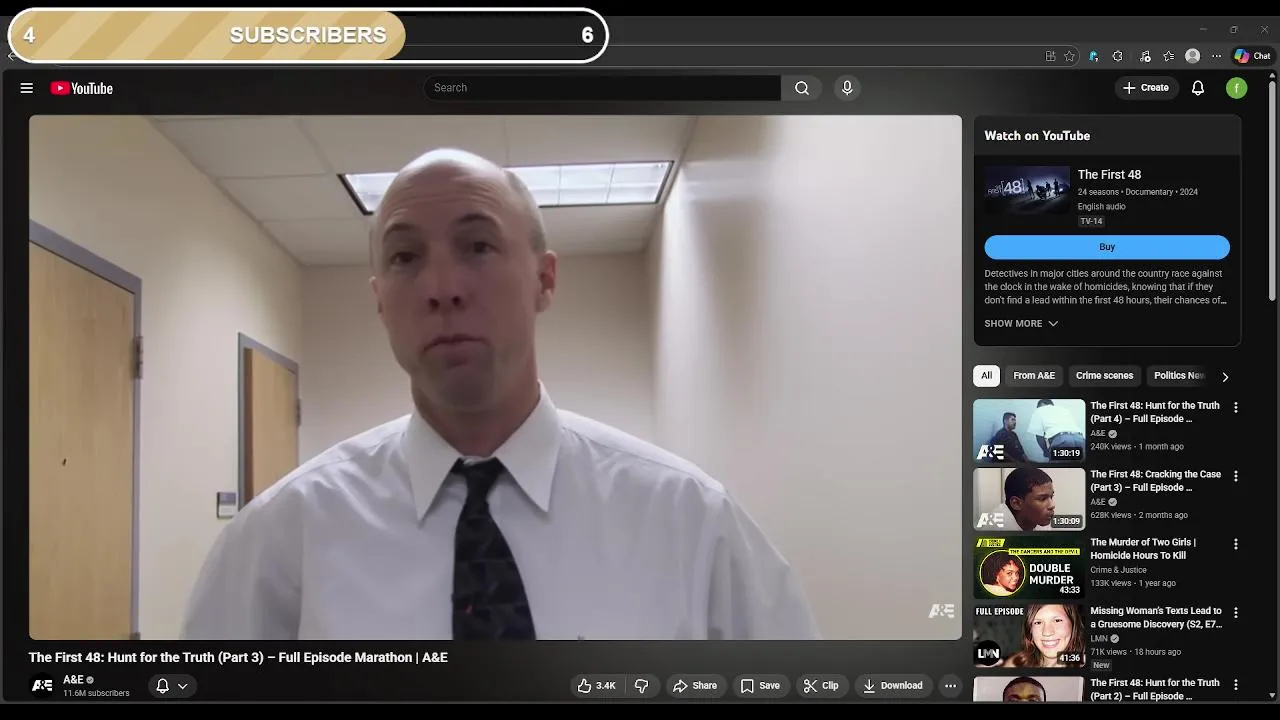Image resolution: width=1280 pixels, height=720 pixels.
Task: Click the Create button
Action: (x=1146, y=88)
